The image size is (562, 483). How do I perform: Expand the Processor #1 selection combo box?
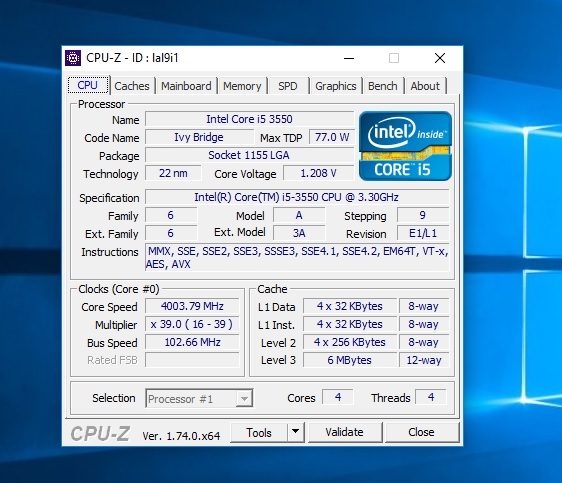coord(199,398)
